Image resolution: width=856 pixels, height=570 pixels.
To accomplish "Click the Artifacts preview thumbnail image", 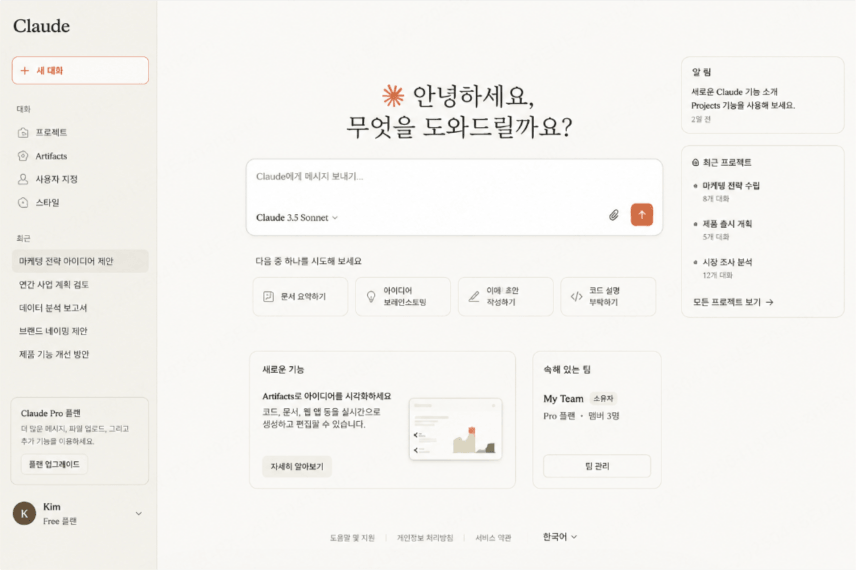I will 455,429.
